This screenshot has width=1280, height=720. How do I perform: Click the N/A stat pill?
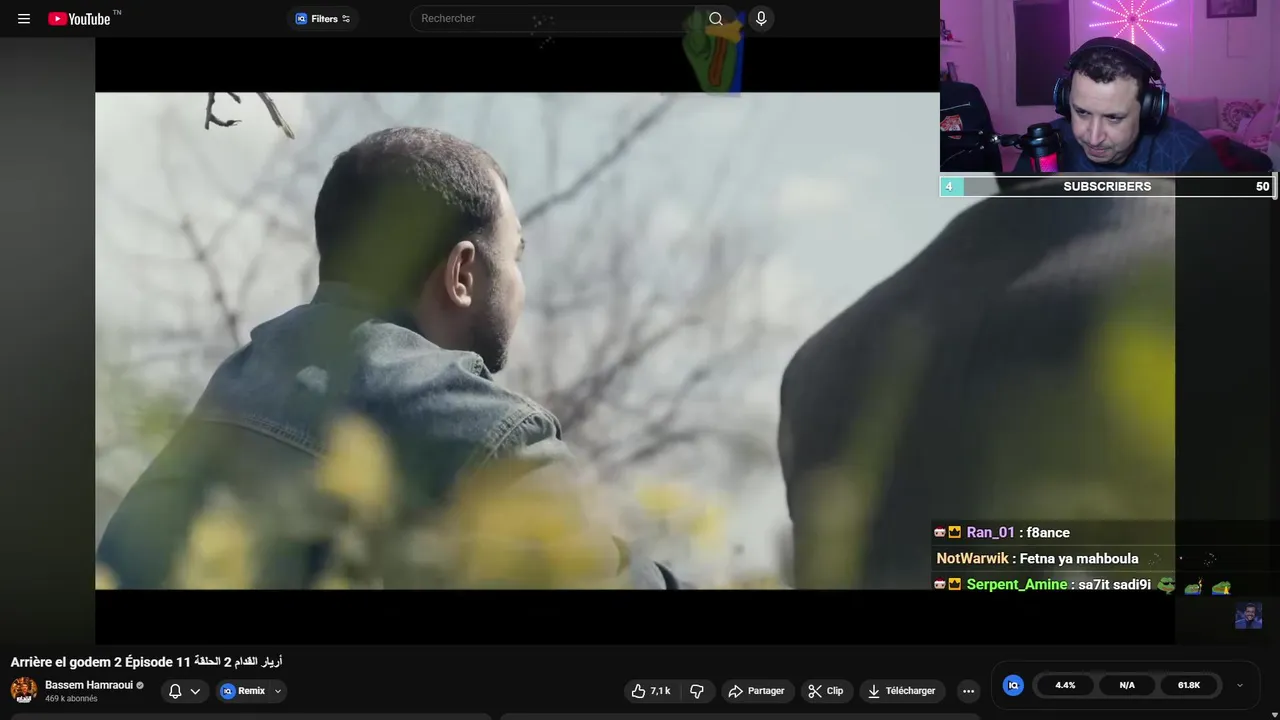pos(1127,685)
